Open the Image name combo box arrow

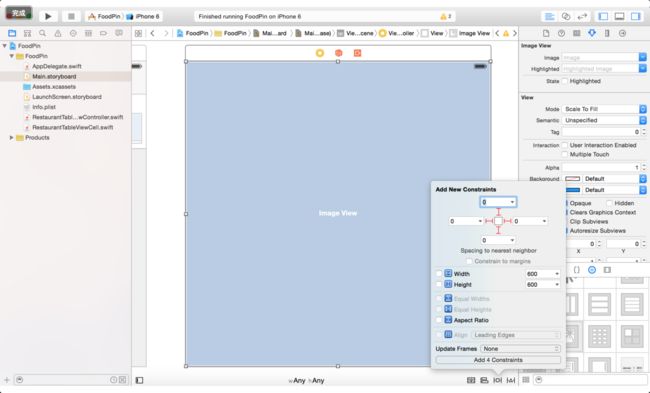[x=643, y=57]
